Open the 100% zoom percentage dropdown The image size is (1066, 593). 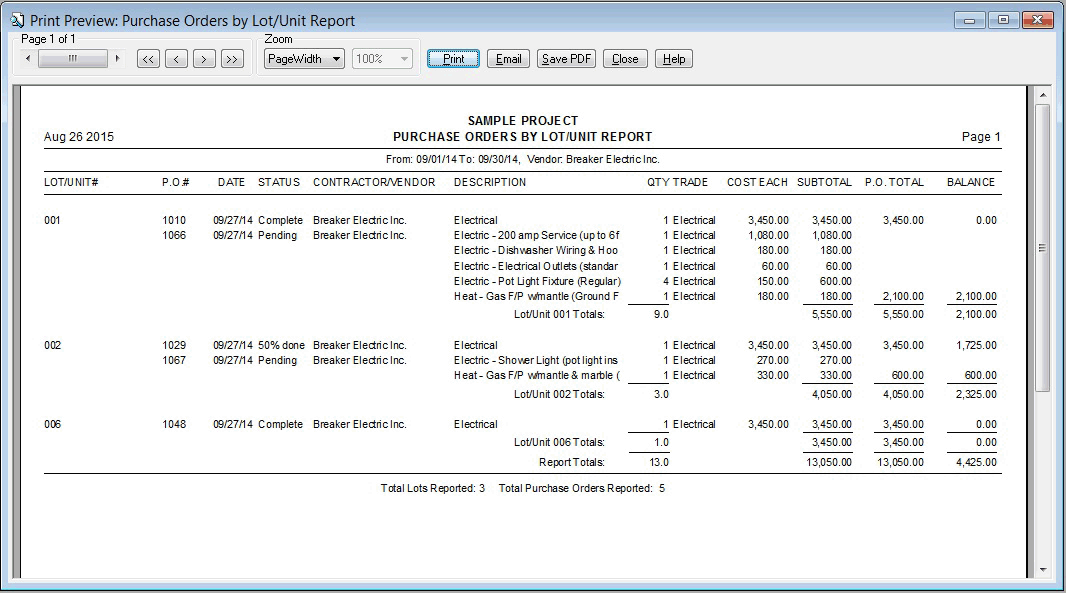[x=382, y=59]
